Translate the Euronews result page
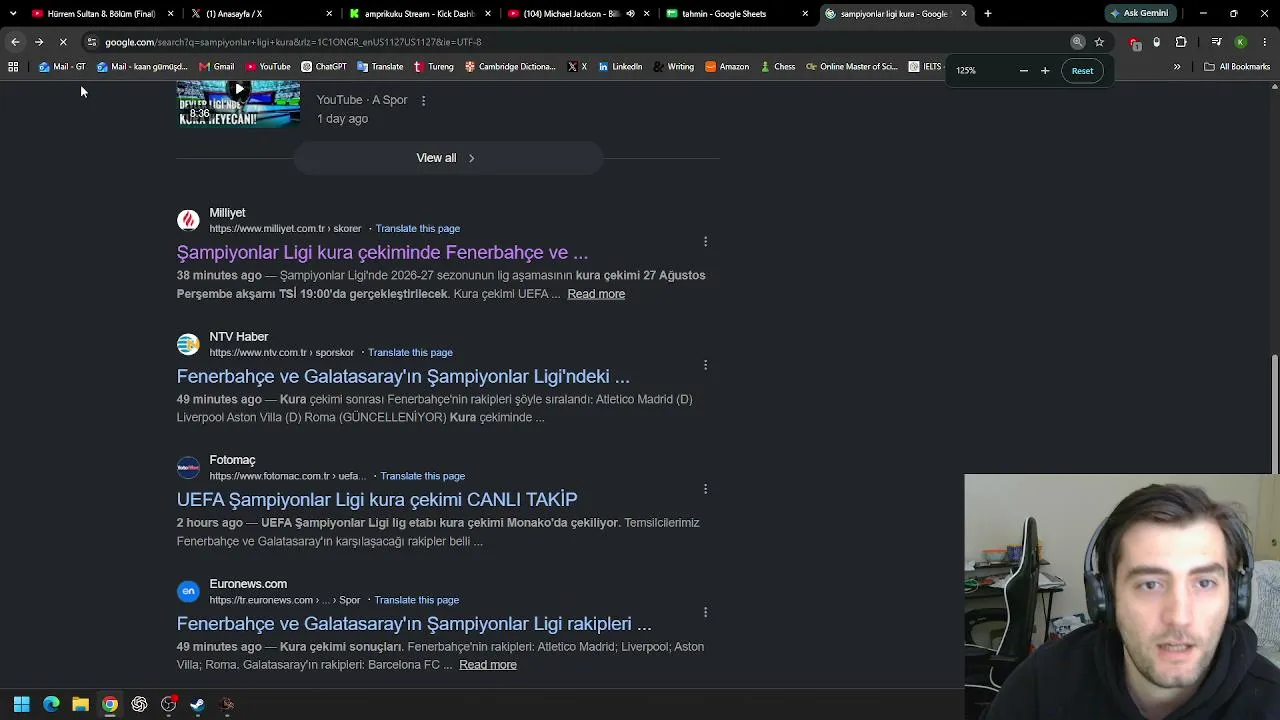Viewport: 1280px width, 720px height. (416, 600)
